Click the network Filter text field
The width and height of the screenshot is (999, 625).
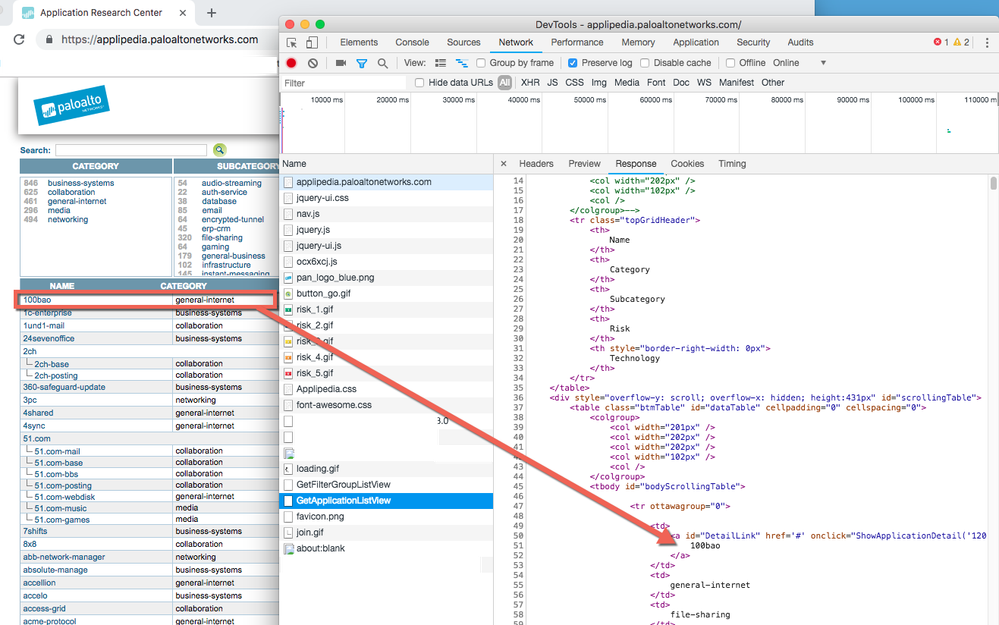pos(342,83)
